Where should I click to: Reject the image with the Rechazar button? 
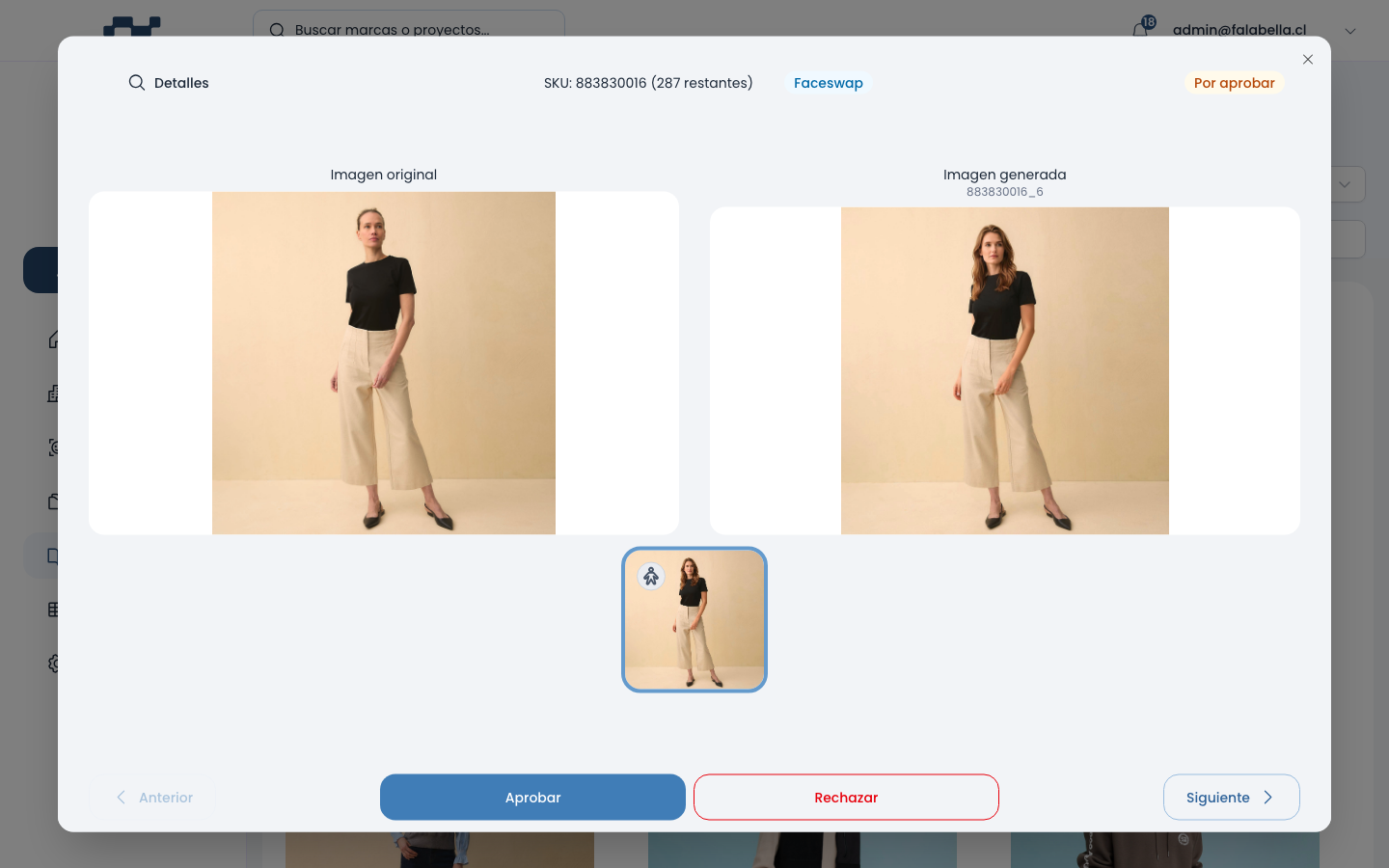coord(846,798)
